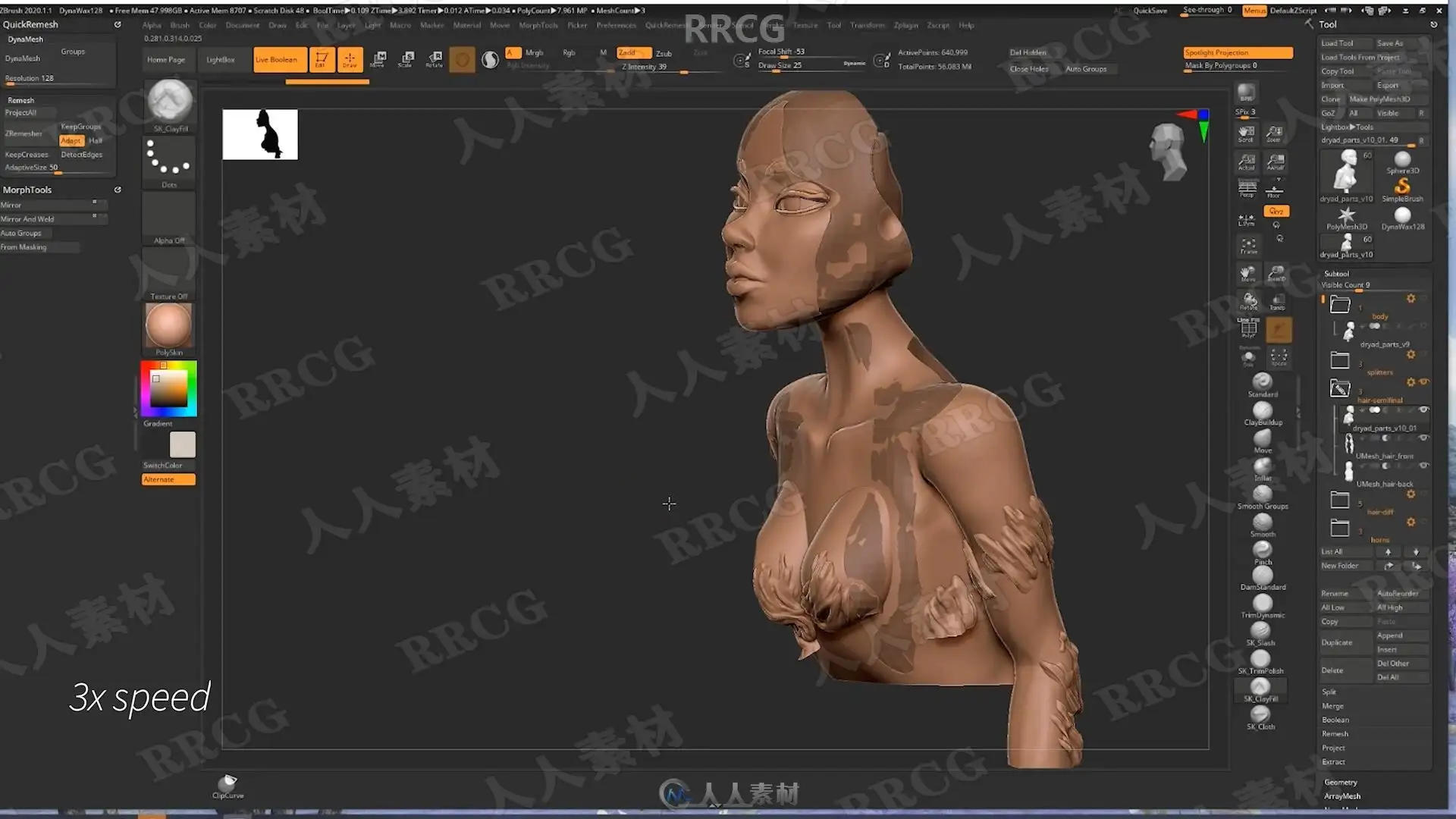Toggle Transp transparency mode
This screenshot has height=819, width=1456.
(x=1277, y=301)
